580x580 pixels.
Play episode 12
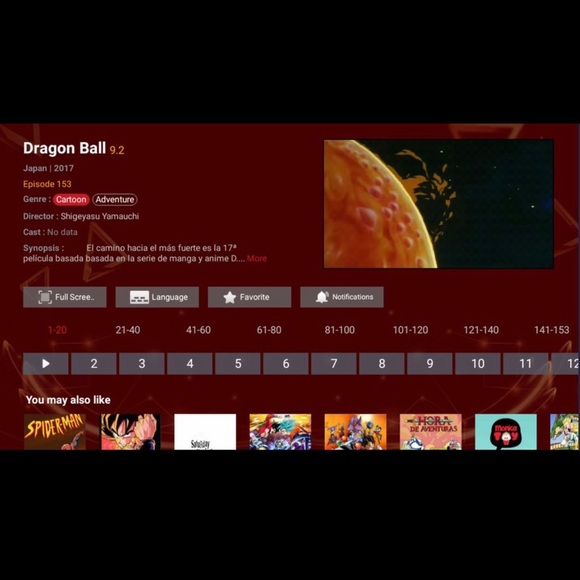point(566,364)
